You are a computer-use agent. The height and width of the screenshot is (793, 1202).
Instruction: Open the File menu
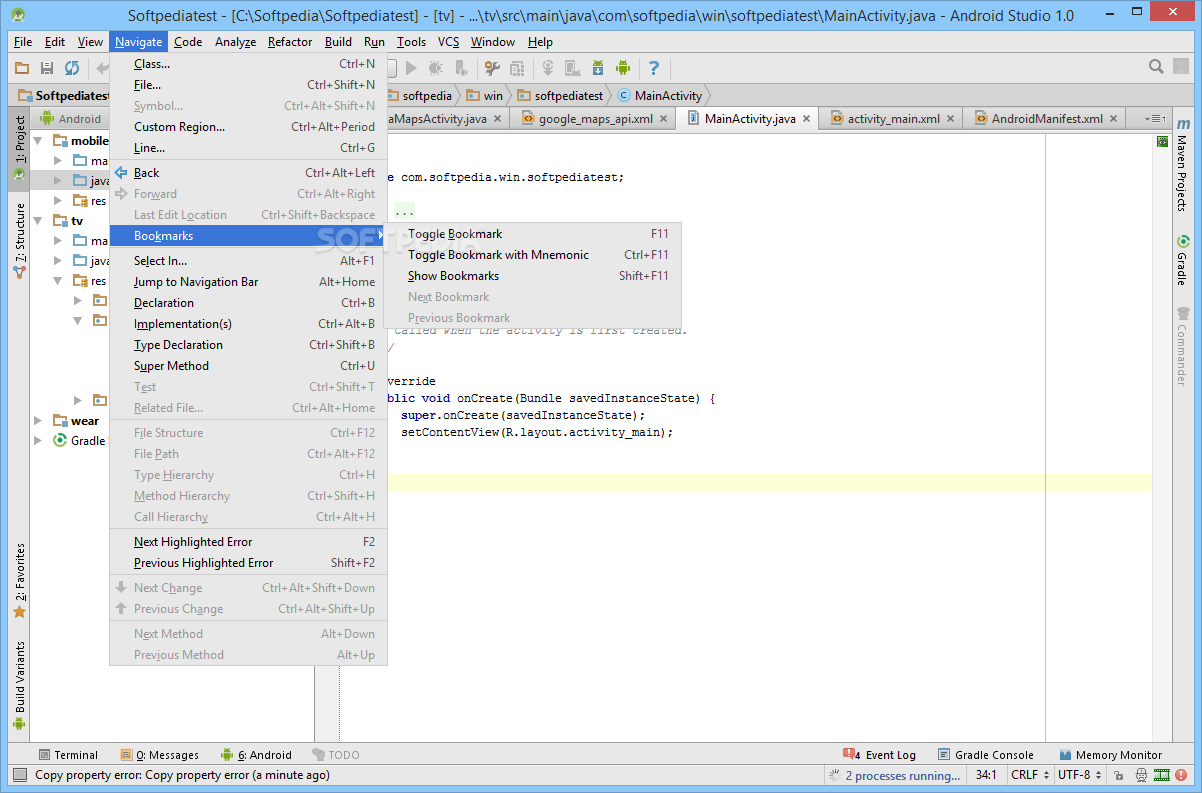(23, 42)
